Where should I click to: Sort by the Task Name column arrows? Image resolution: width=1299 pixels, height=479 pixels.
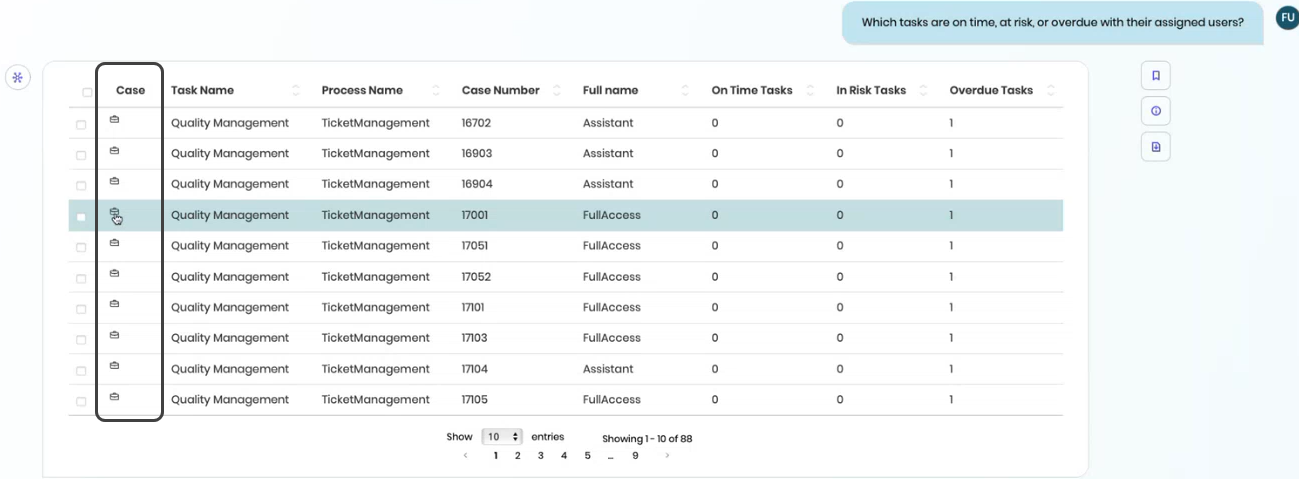[296, 90]
